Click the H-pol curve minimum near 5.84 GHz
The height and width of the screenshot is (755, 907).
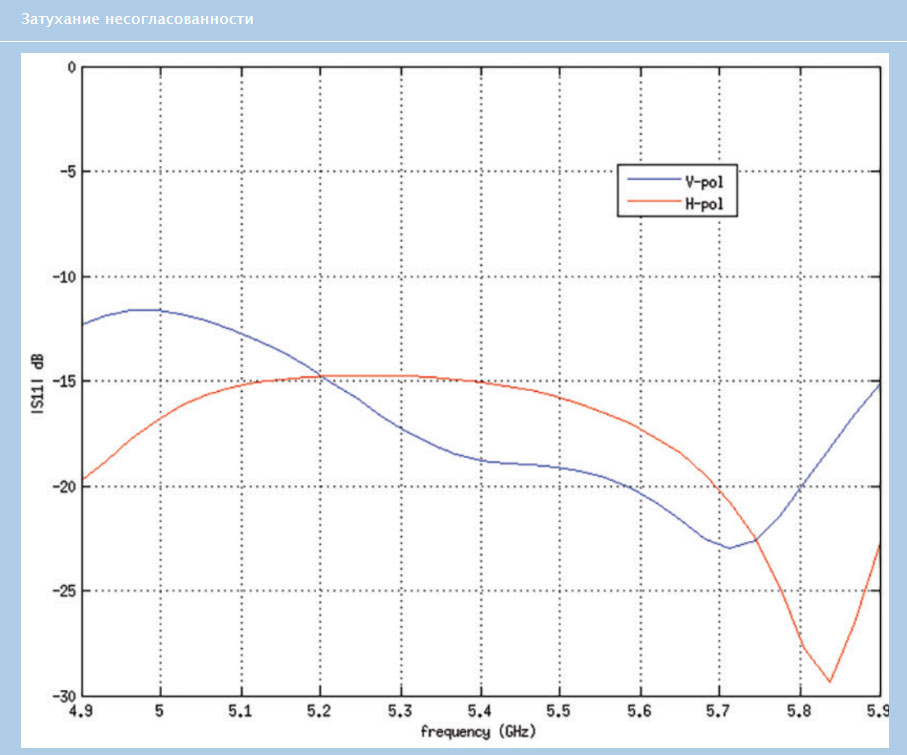829,682
